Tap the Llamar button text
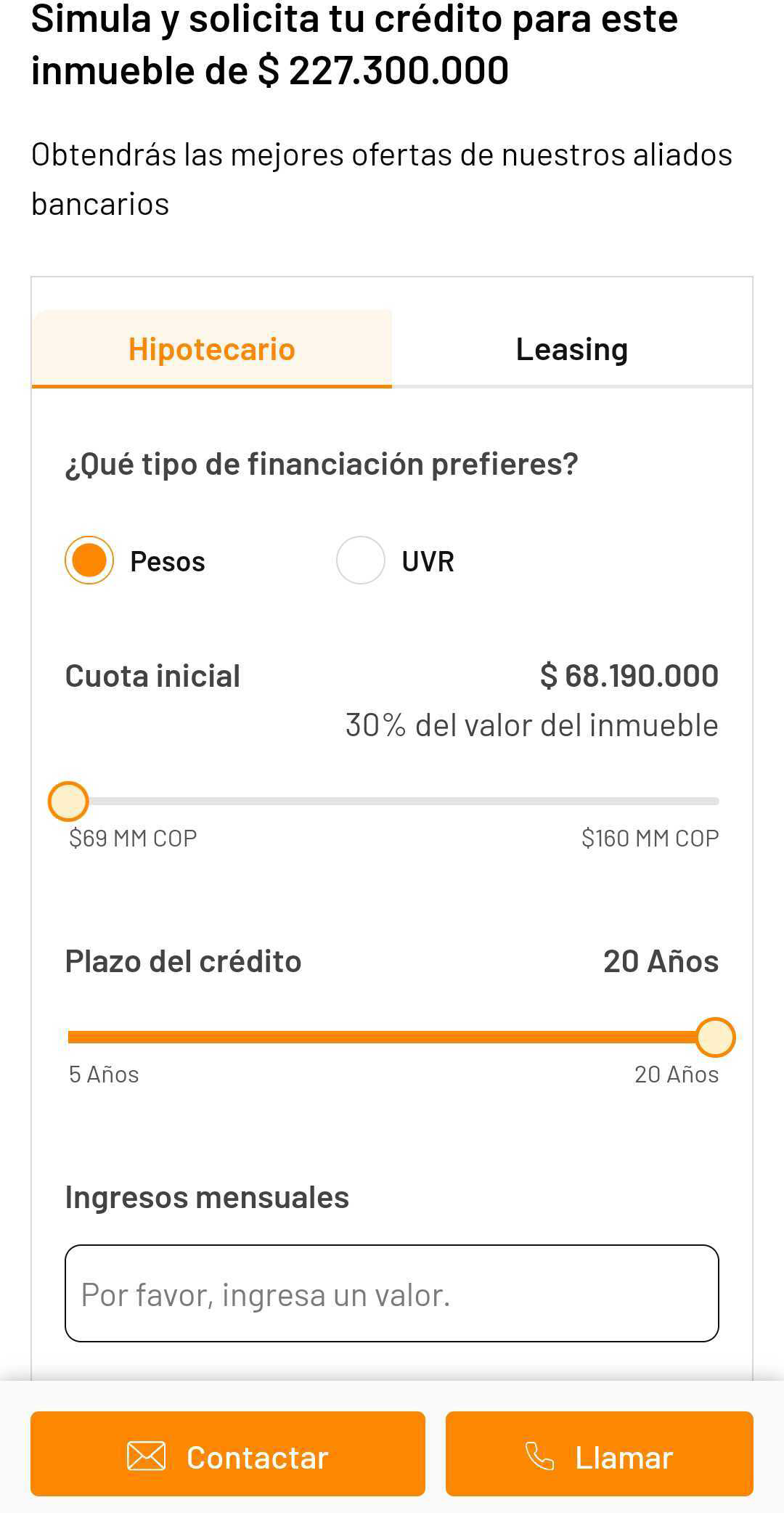784x1513 pixels. click(624, 1457)
